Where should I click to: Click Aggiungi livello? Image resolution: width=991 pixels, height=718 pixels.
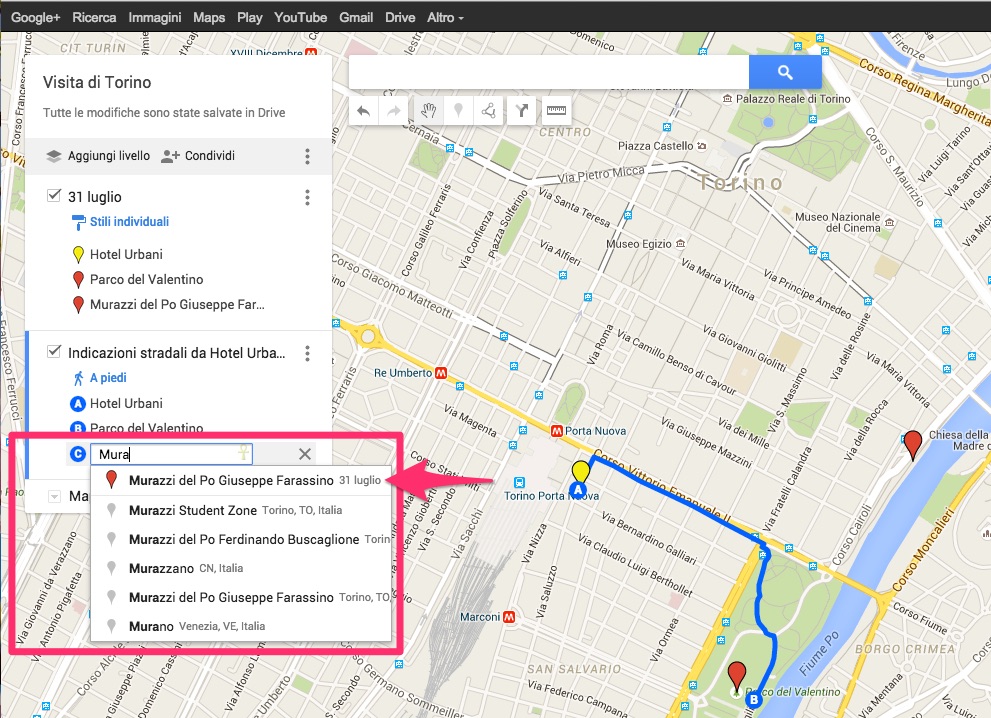pos(98,156)
